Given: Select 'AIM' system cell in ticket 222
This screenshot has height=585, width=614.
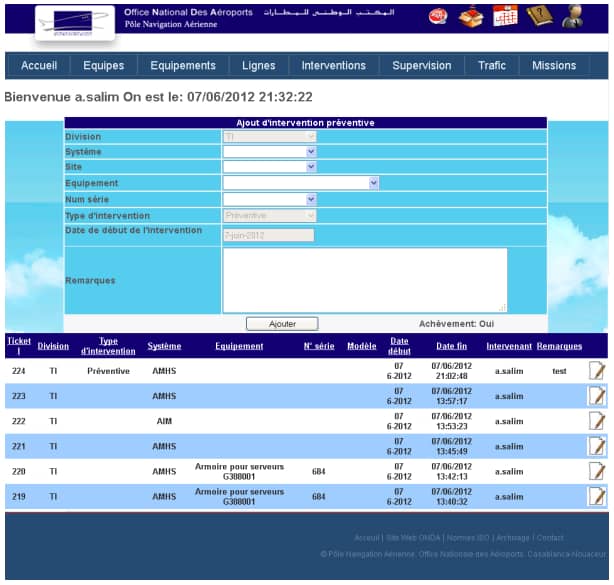Looking at the screenshot, I should (x=164, y=421).
